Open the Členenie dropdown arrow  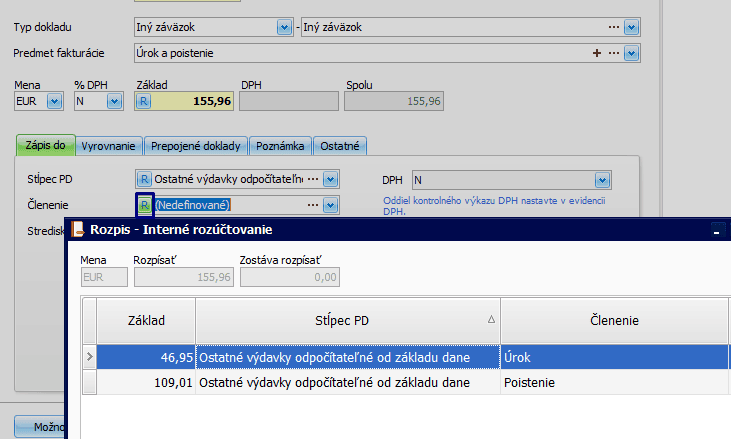tap(331, 205)
